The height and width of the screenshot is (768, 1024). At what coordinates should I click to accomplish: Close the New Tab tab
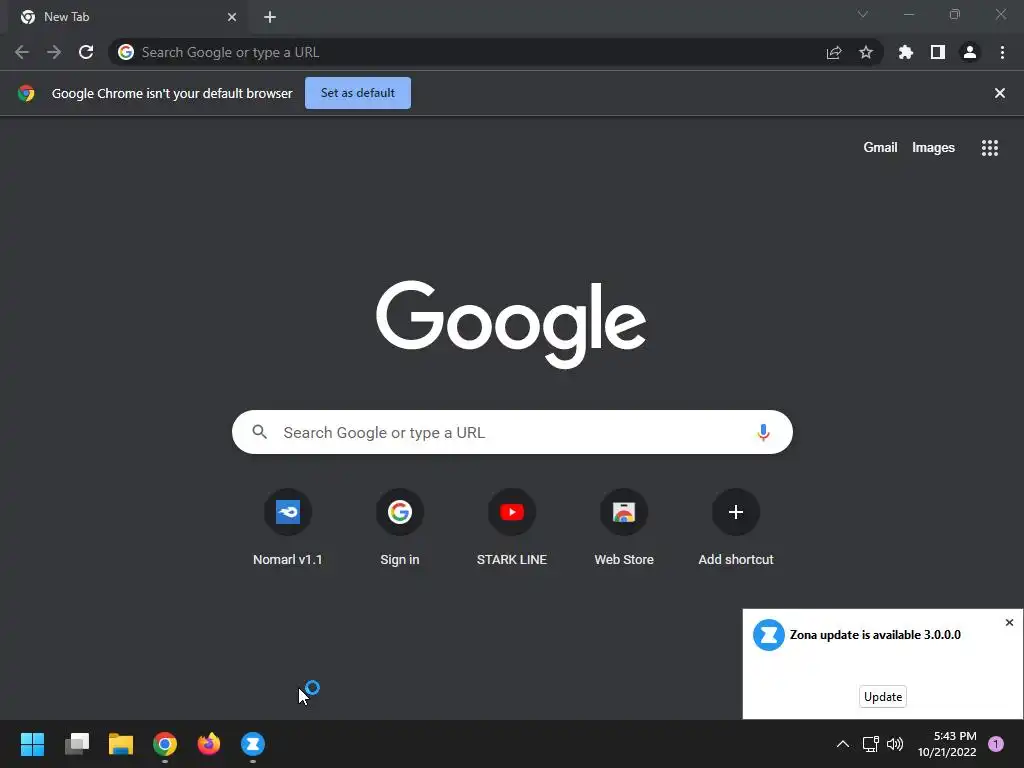(232, 17)
